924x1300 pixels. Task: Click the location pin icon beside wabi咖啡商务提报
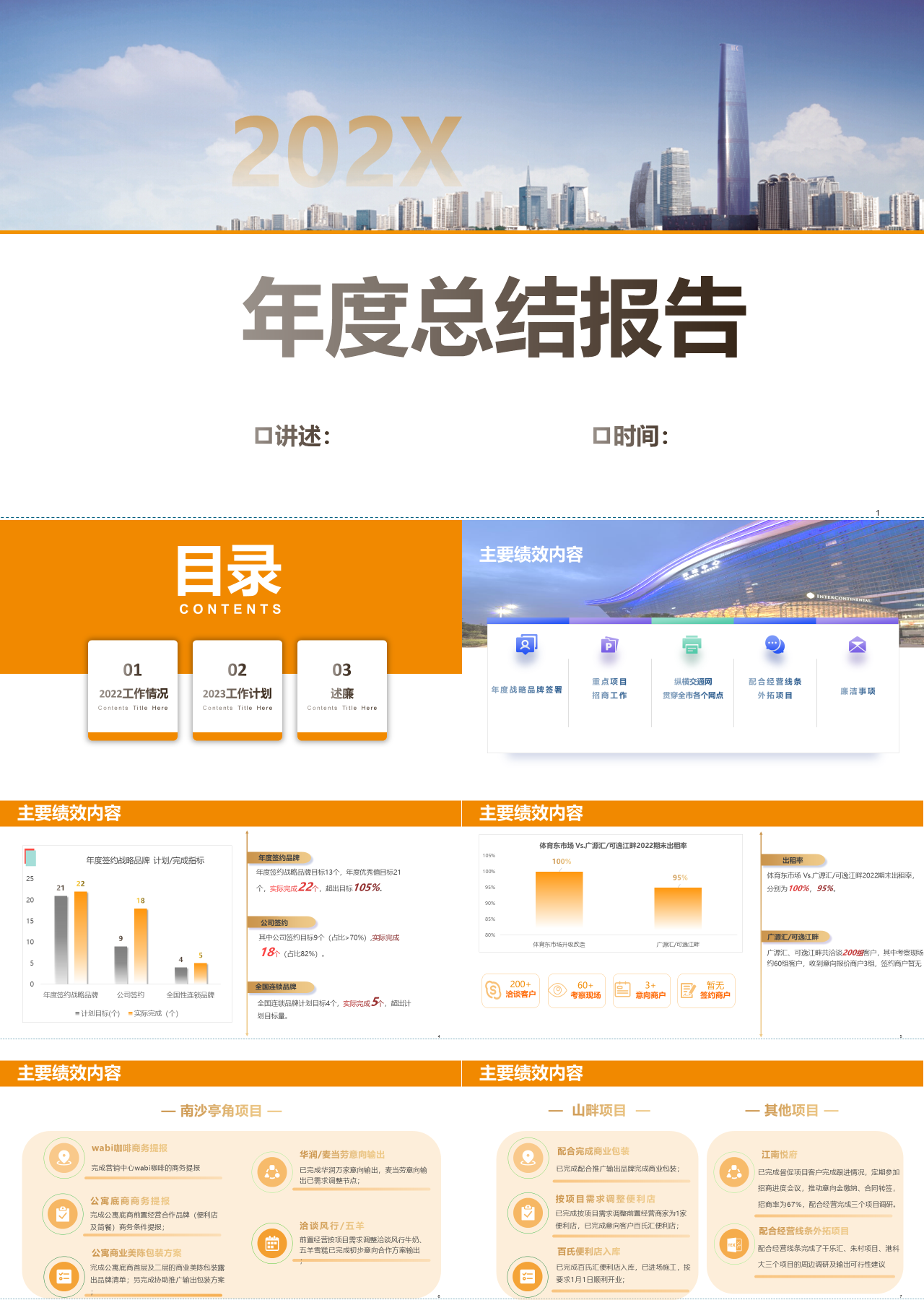coord(64,1158)
